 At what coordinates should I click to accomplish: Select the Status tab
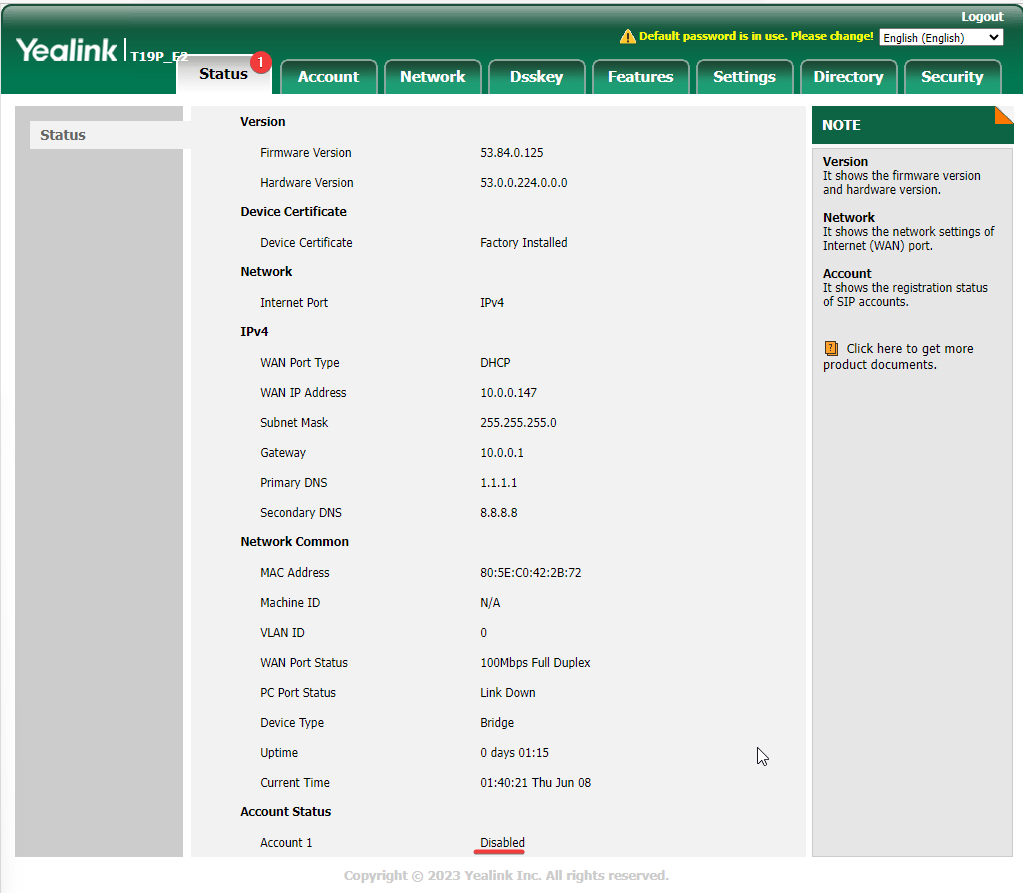[223, 75]
